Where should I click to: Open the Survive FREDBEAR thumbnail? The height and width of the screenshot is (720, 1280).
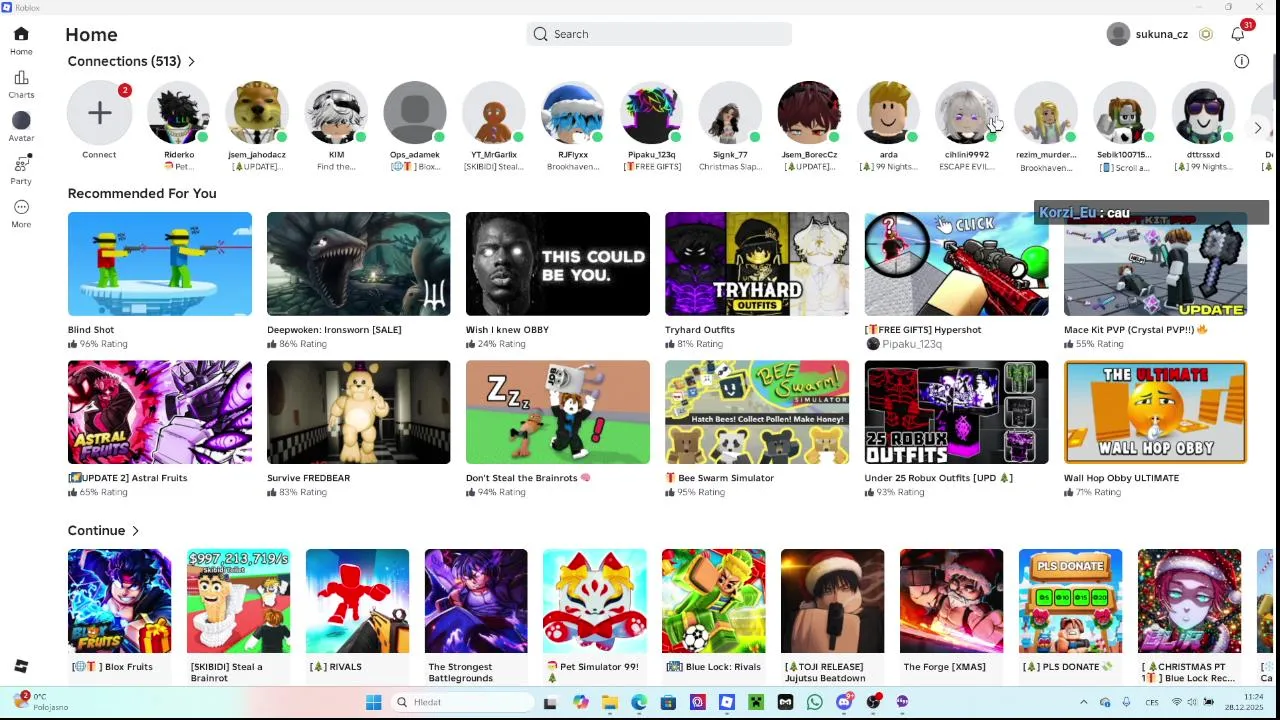[x=358, y=412]
